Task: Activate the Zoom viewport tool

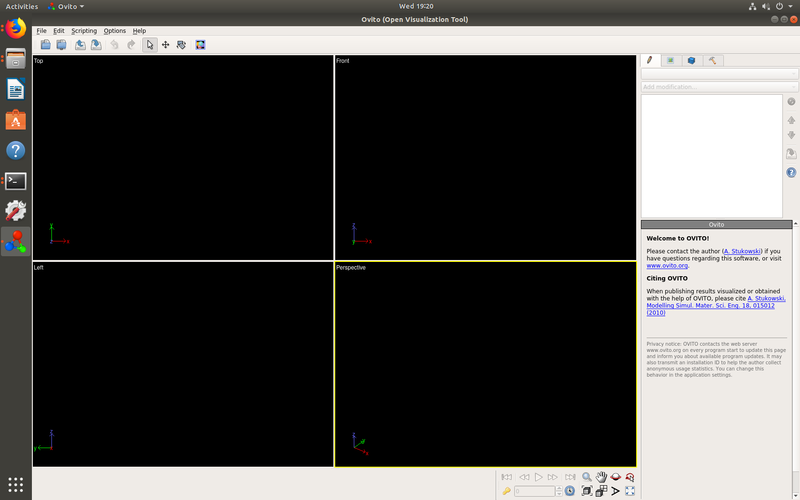Action: click(x=587, y=477)
